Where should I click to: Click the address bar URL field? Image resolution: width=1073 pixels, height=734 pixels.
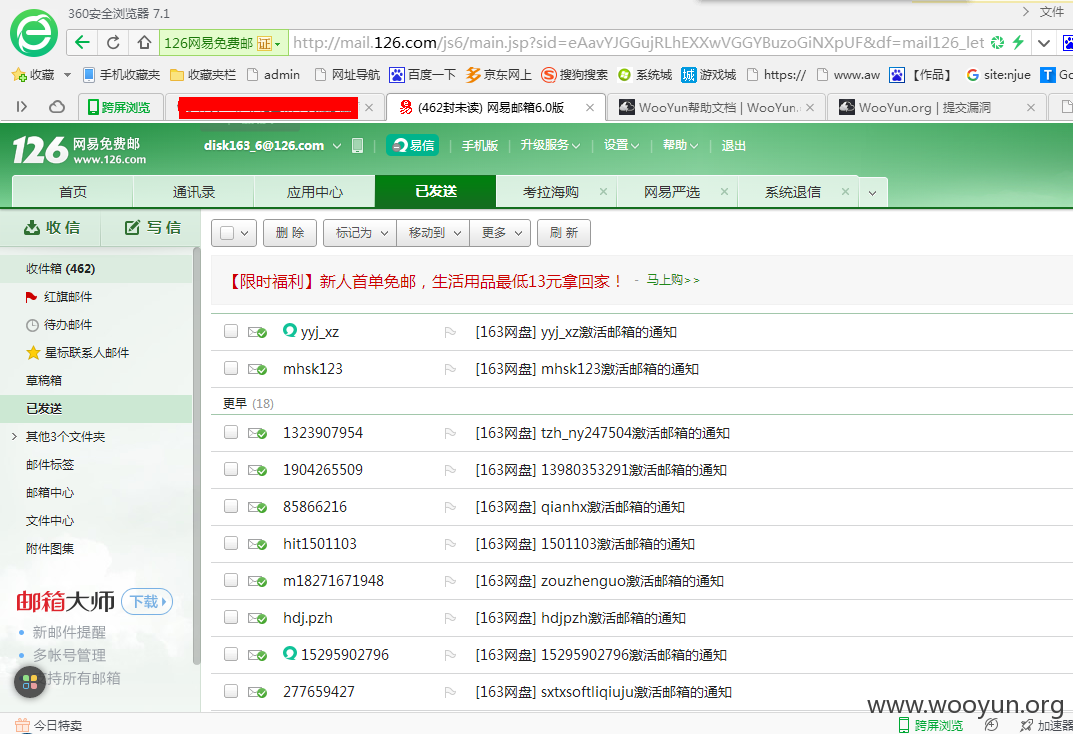(x=636, y=42)
